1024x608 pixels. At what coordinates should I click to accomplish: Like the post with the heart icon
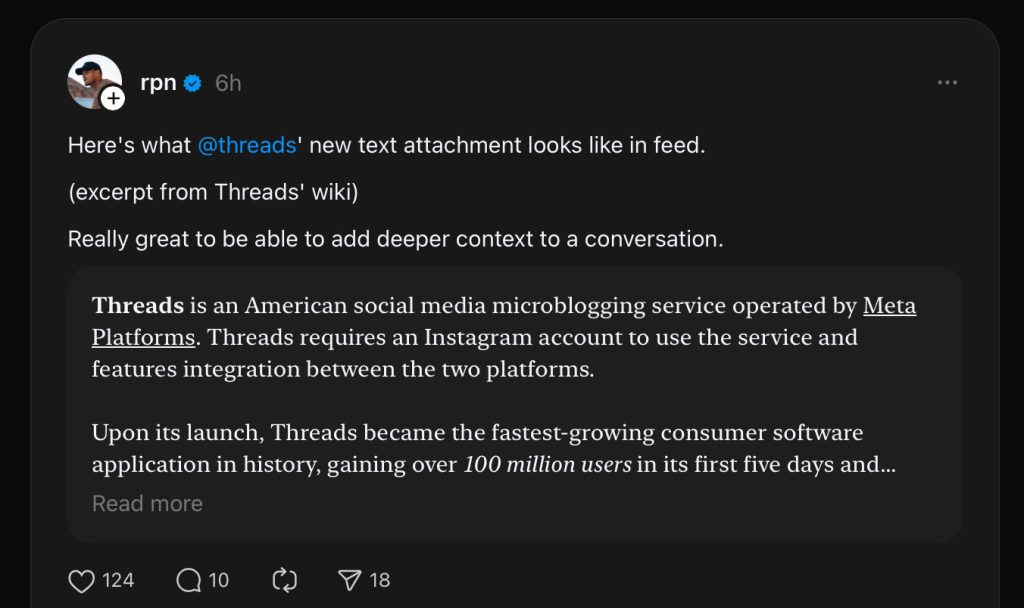click(x=82, y=580)
